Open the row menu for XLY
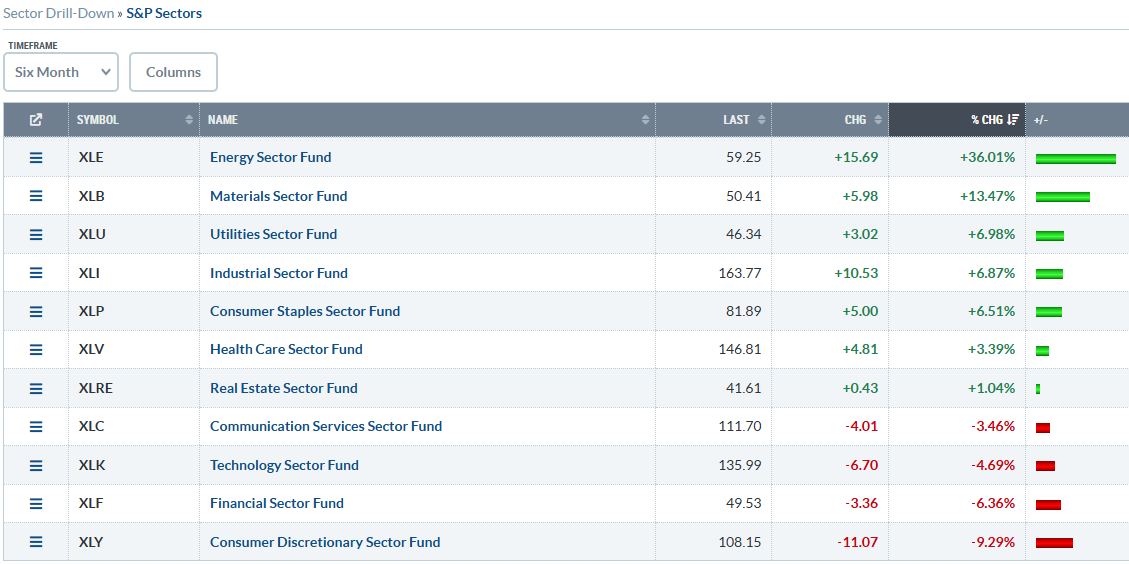 tap(36, 542)
